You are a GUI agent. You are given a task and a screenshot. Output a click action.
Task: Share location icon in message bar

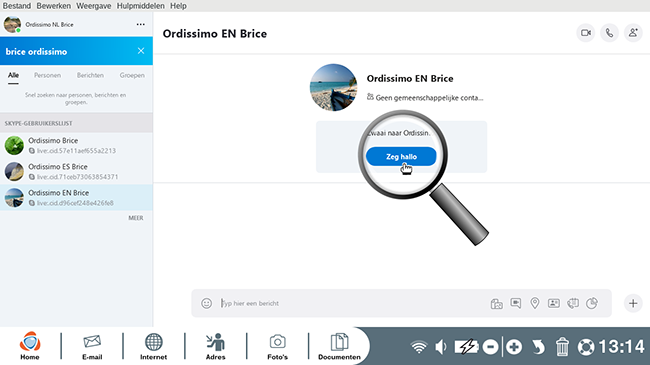[x=535, y=303]
